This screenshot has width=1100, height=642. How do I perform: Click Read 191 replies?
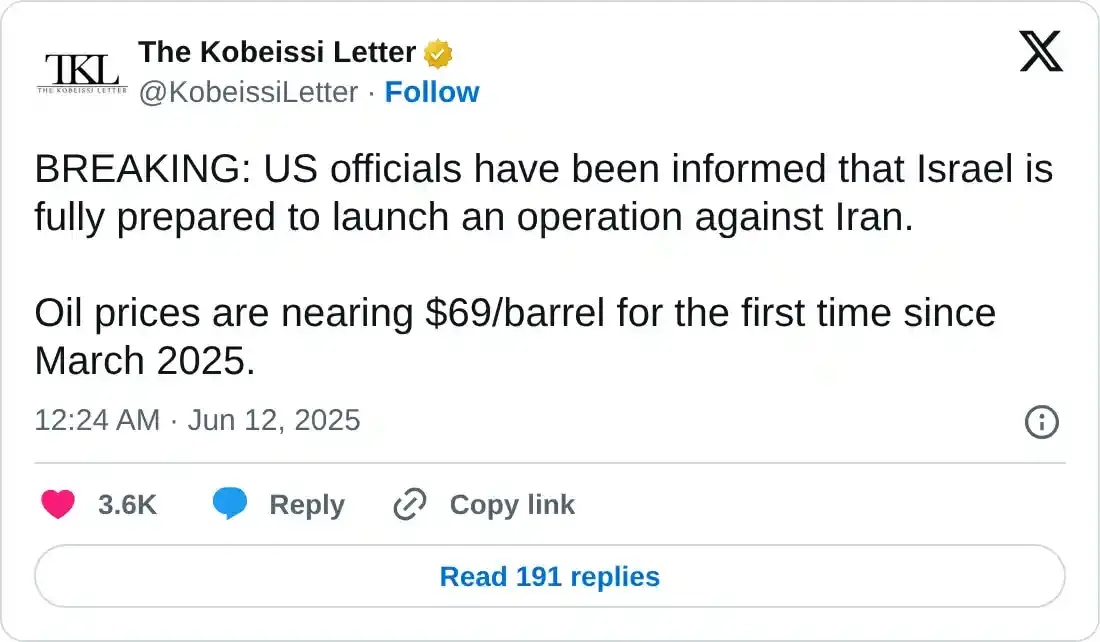[549, 576]
